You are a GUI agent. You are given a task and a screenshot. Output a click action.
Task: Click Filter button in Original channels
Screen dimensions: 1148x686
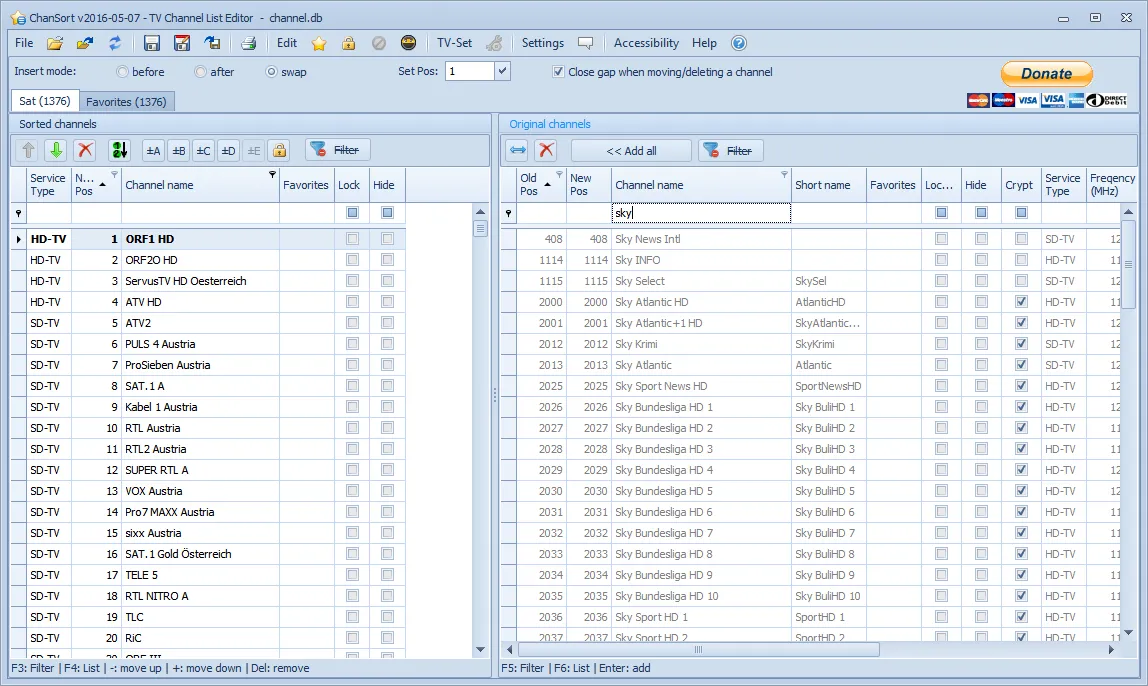[730, 151]
